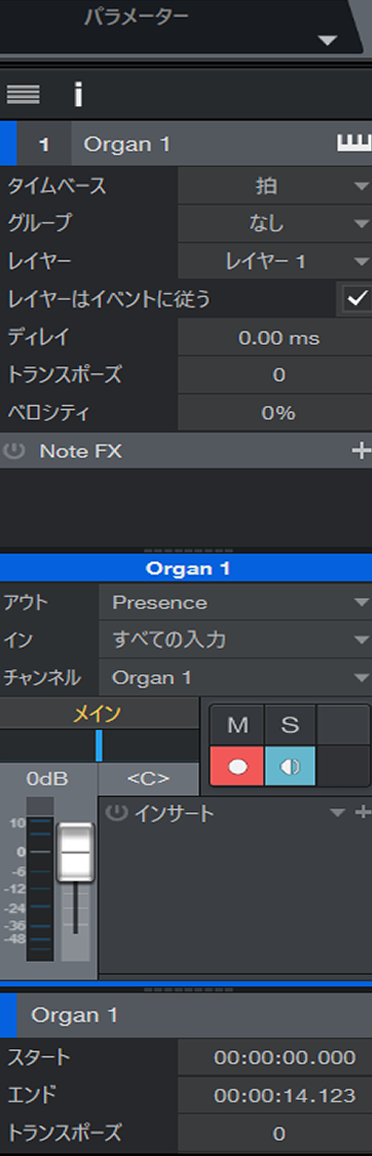372x1156 pixels.
Task: Open the Organ 1 instrument keyboard icon
Action: [x=354, y=144]
